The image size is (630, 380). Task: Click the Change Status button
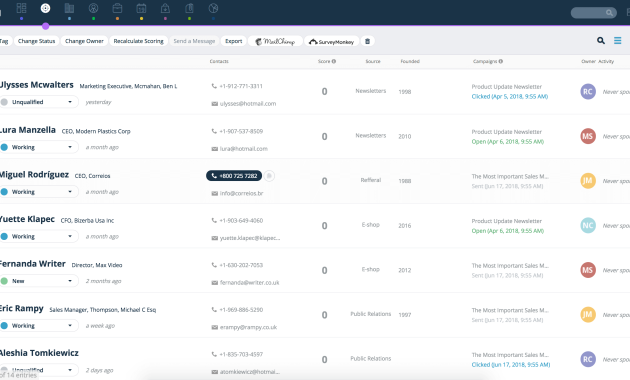tap(37, 41)
